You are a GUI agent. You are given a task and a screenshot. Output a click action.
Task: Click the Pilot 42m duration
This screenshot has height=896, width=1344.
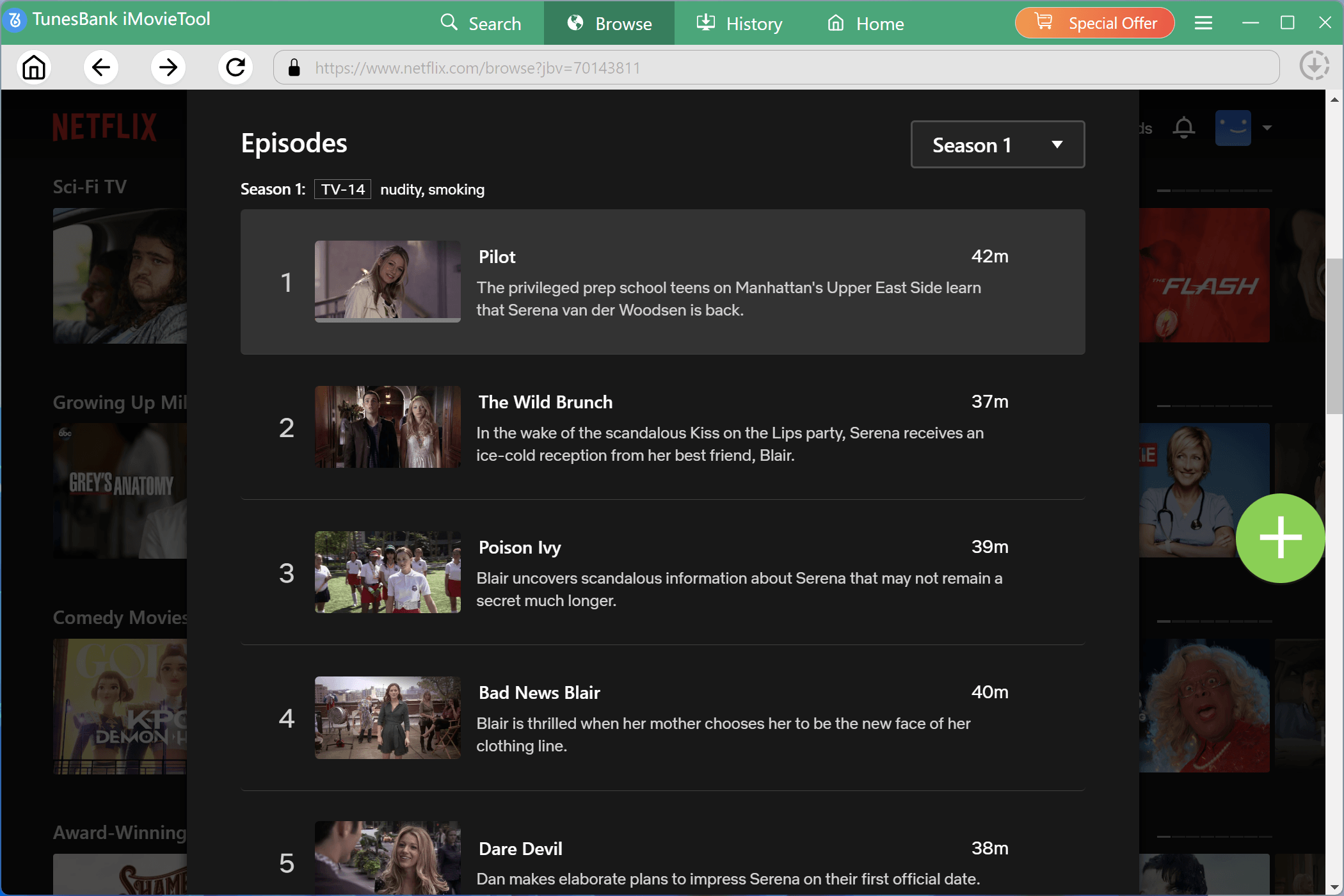(x=989, y=257)
